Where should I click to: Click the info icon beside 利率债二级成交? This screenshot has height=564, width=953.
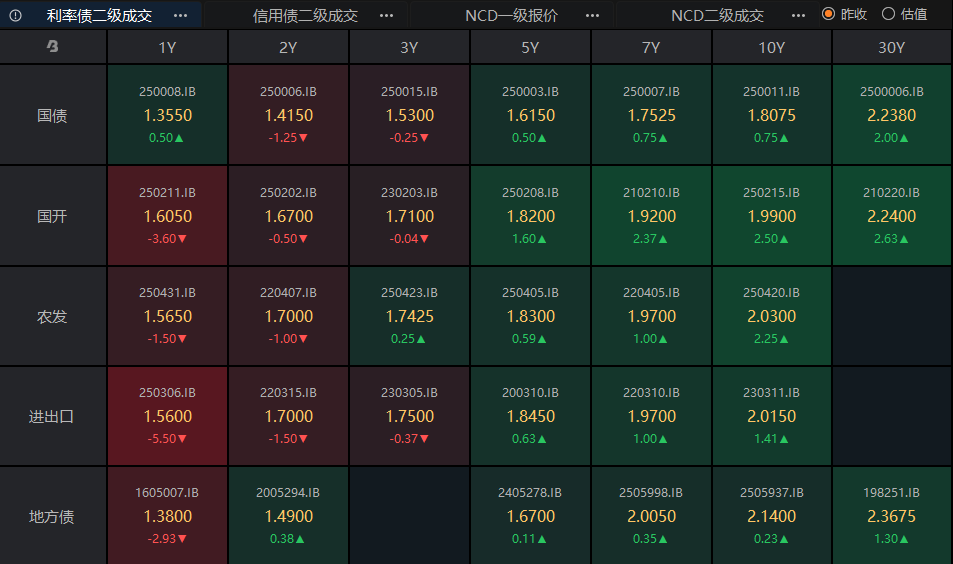(15, 15)
